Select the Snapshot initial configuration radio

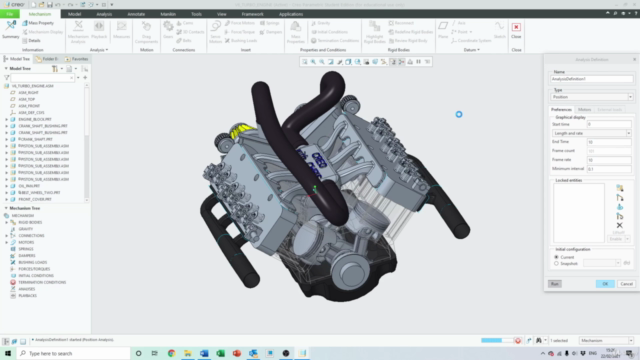[x=556, y=264]
